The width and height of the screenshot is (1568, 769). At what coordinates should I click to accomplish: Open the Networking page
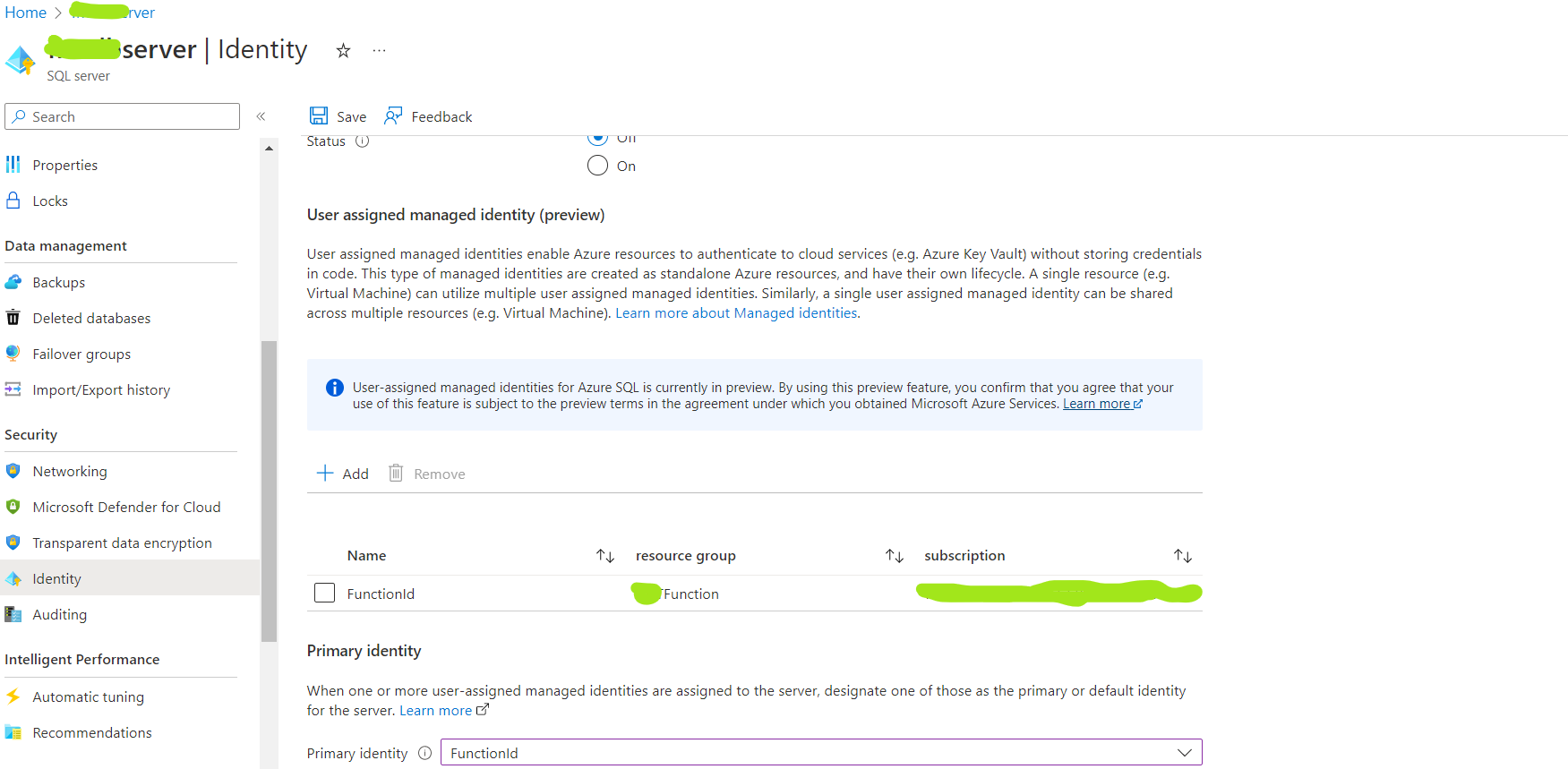(70, 471)
